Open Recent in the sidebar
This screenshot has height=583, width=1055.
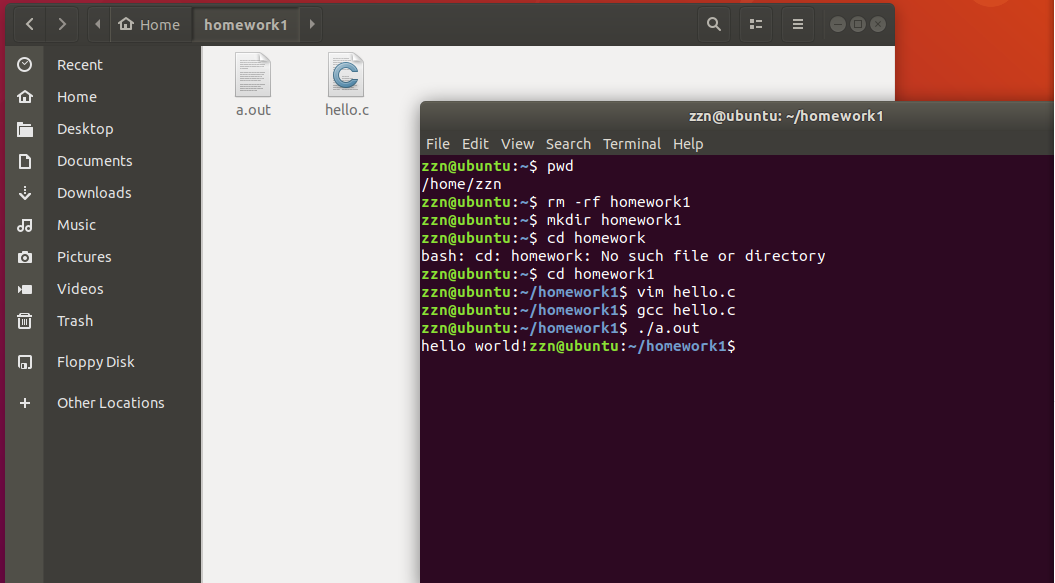pos(79,65)
